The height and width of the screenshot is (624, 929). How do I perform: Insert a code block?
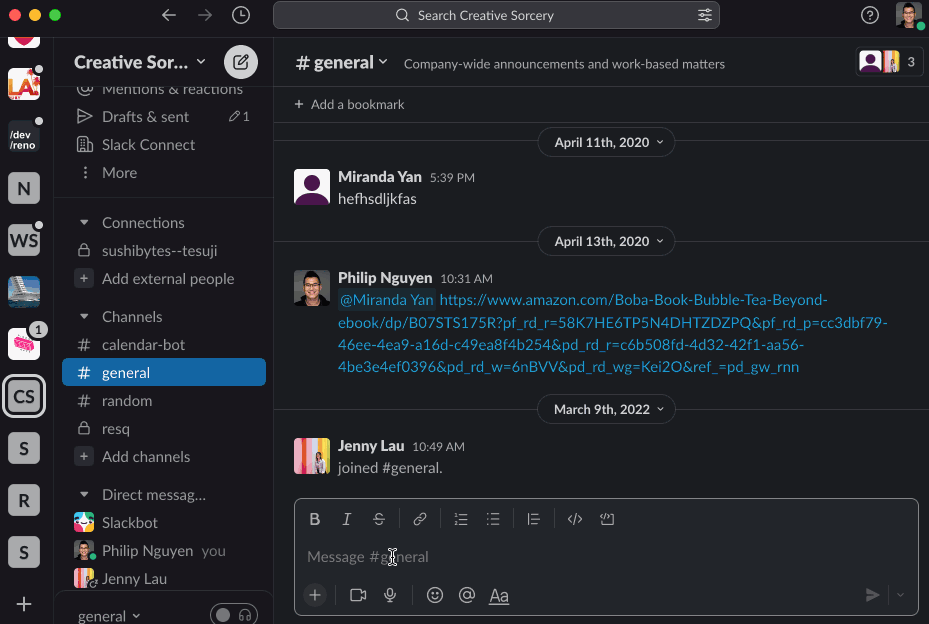click(x=607, y=519)
